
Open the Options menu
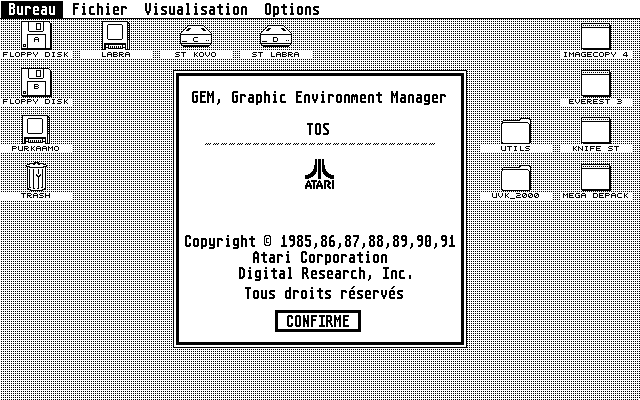[x=292, y=9]
